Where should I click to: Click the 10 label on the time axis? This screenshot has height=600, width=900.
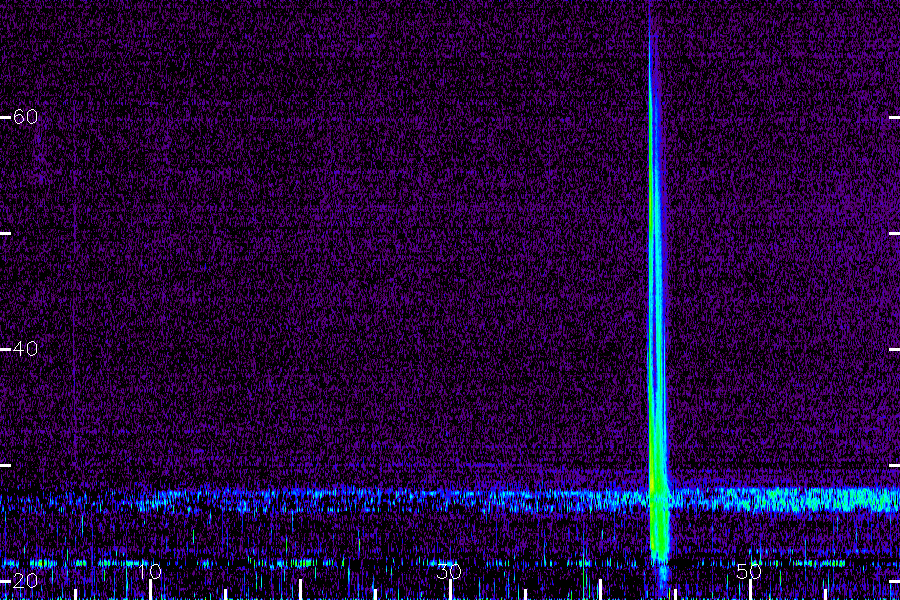(149, 571)
